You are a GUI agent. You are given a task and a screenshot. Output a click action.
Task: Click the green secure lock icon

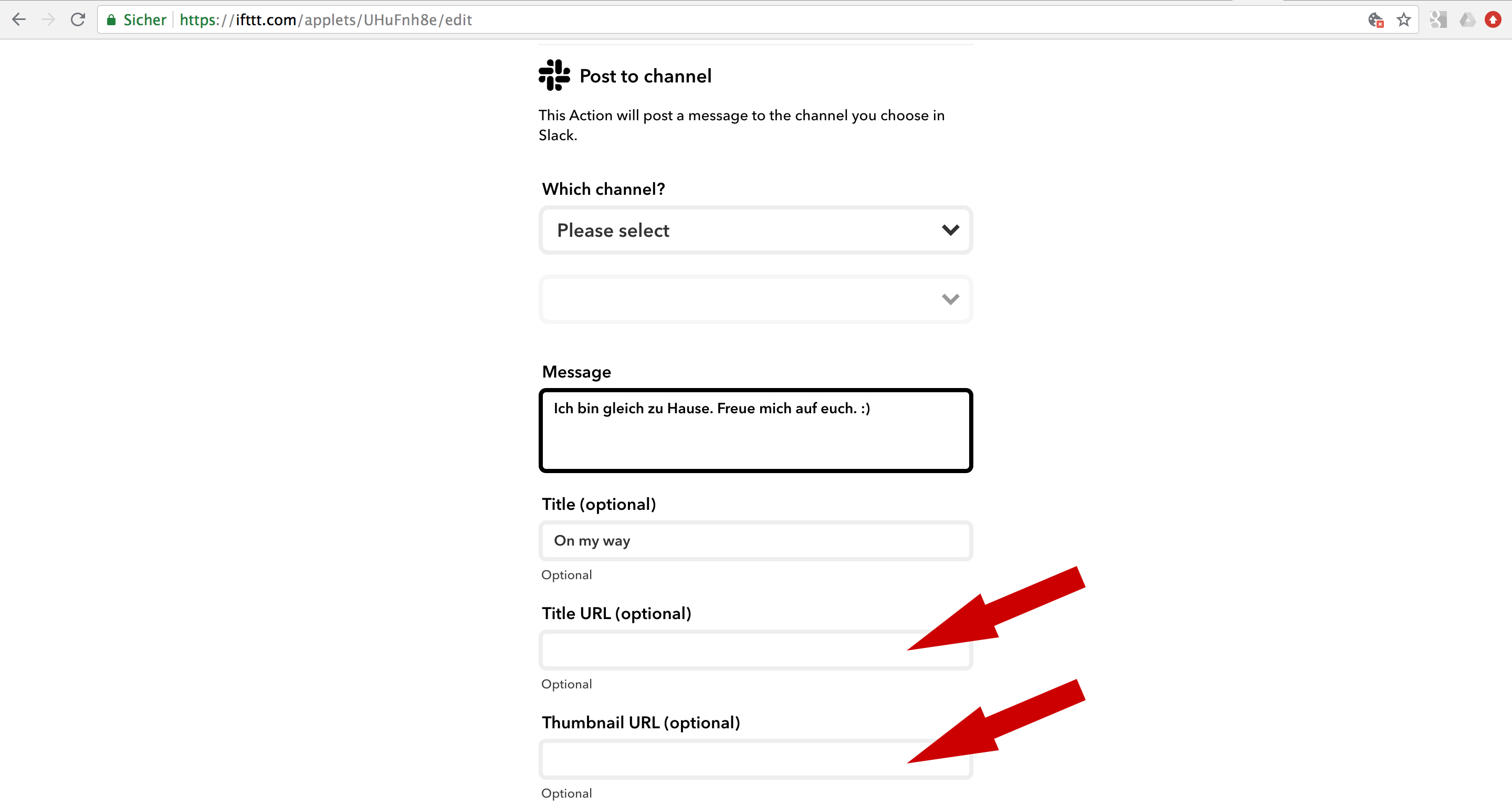[x=111, y=20]
